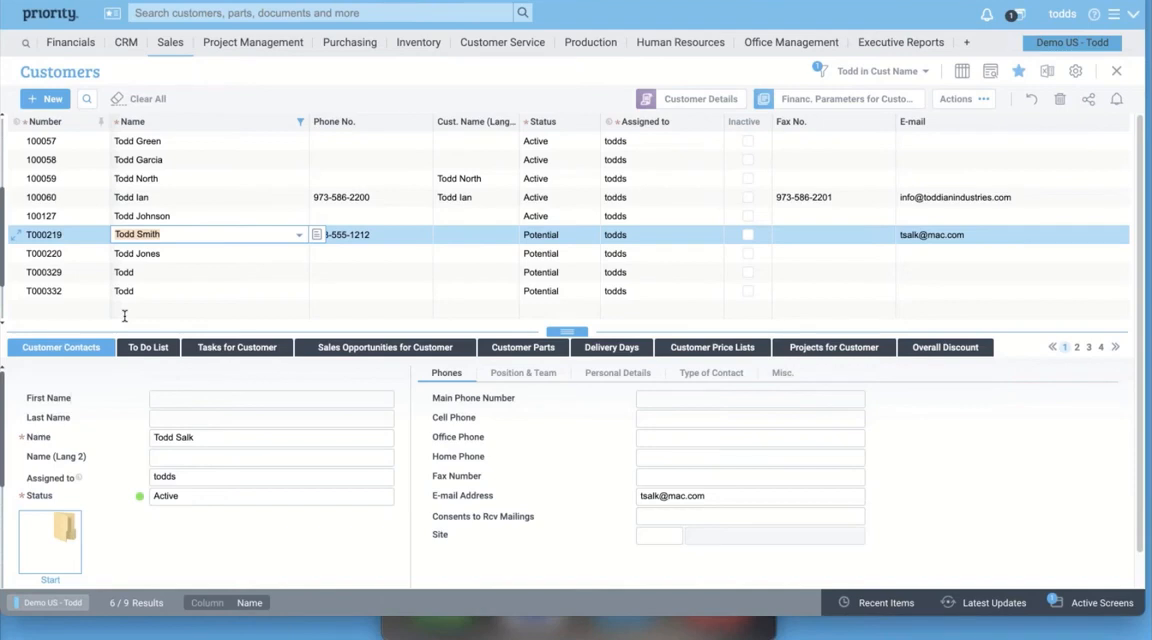This screenshot has height=640, width=1152.
Task: Click the bell reminder icon in toolbar
Action: click(x=1116, y=99)
